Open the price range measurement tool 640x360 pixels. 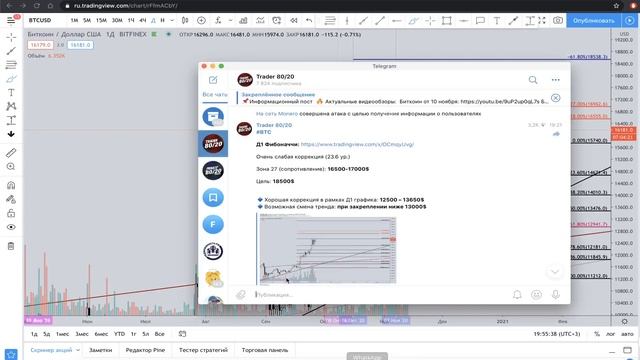11,120
